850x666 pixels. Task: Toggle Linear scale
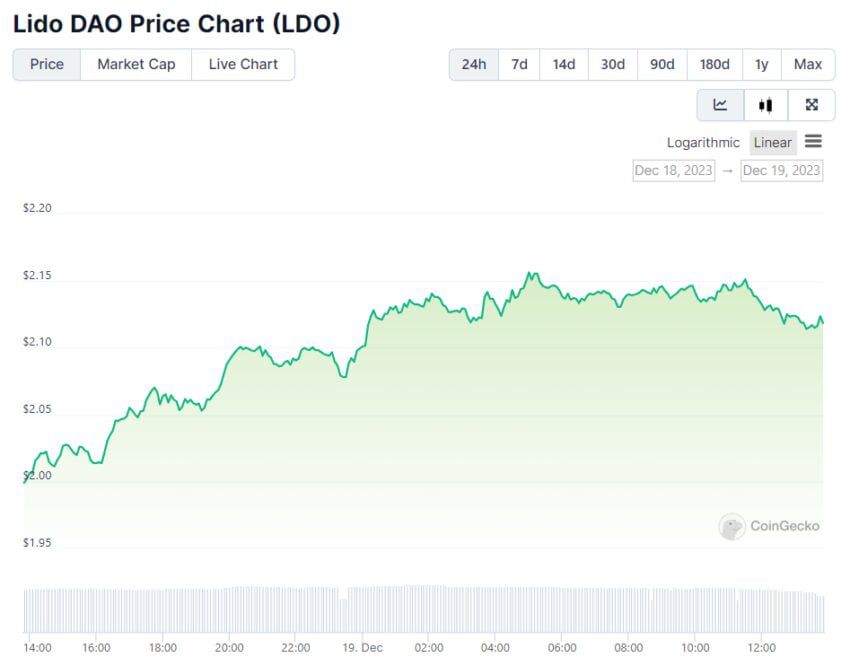[x=772, y=142]
